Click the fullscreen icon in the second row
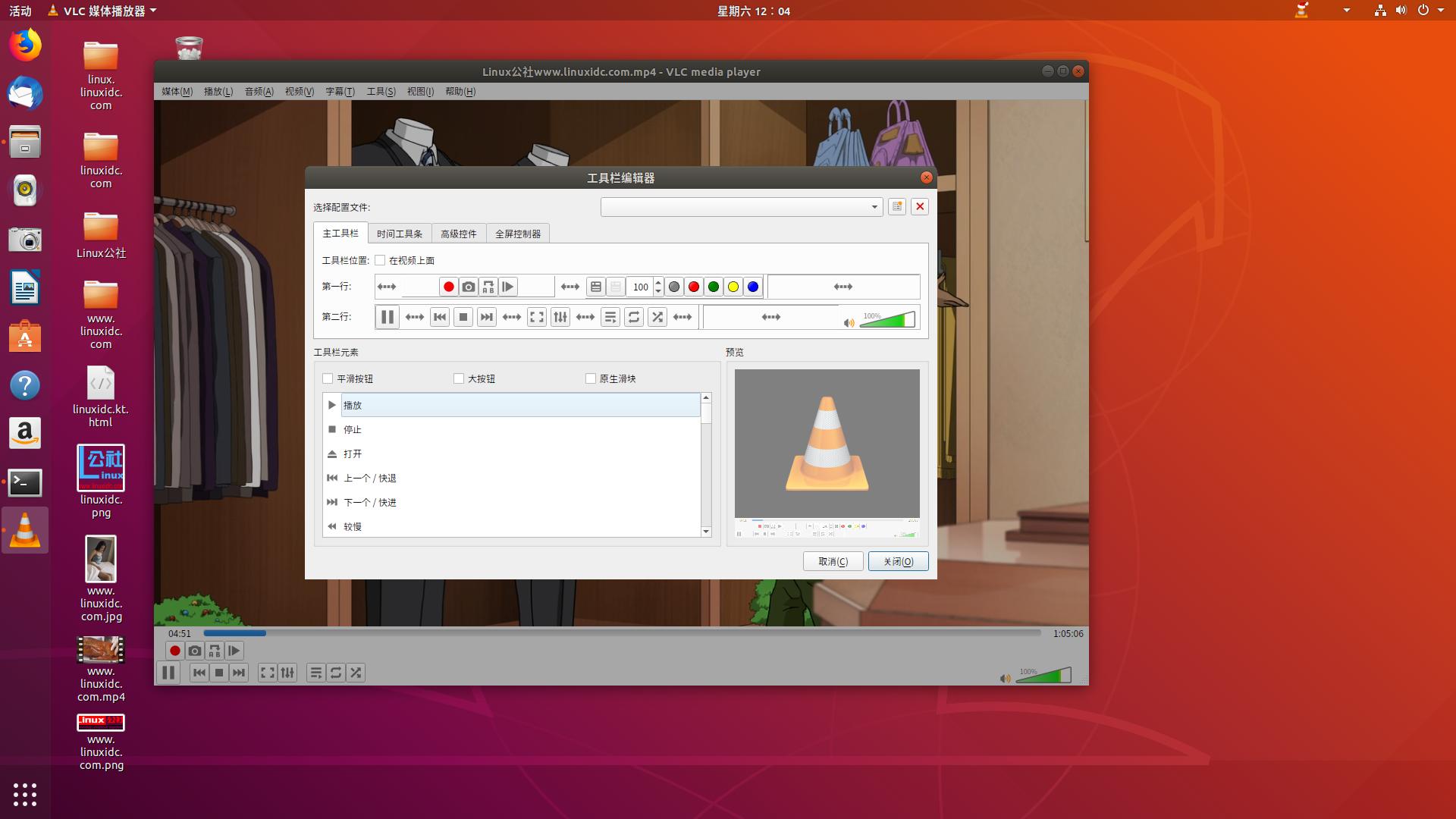Screen dimensions: 1456x819 pos(537,317)
